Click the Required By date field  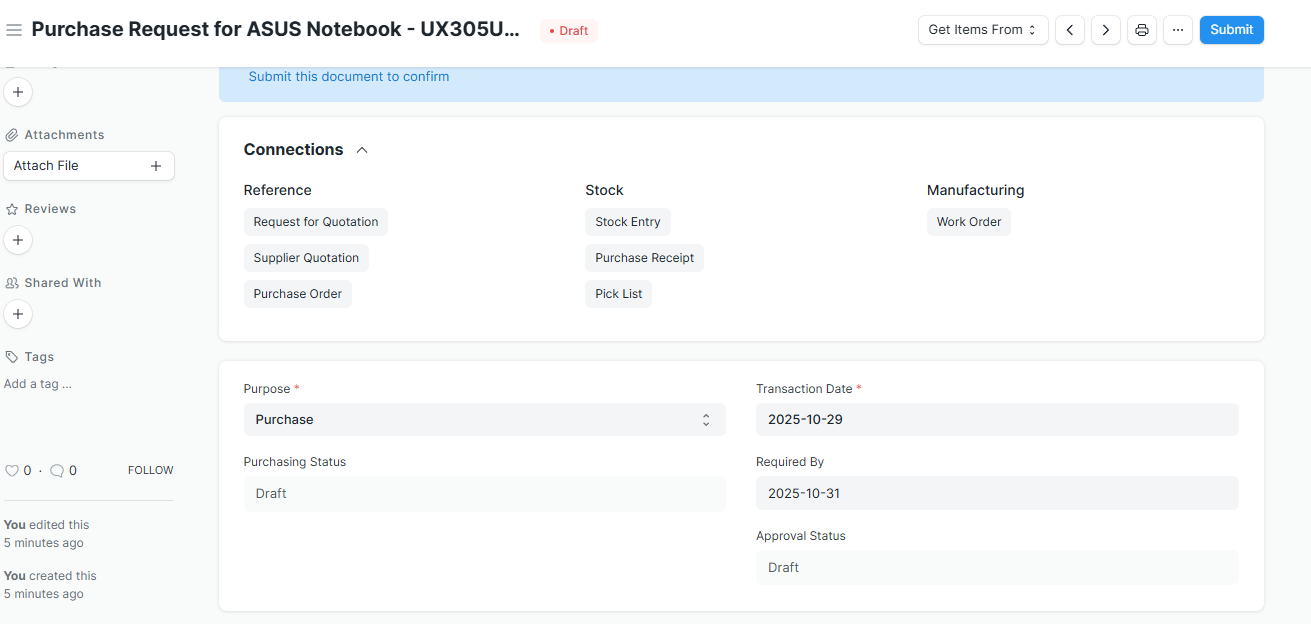[996, 493]
